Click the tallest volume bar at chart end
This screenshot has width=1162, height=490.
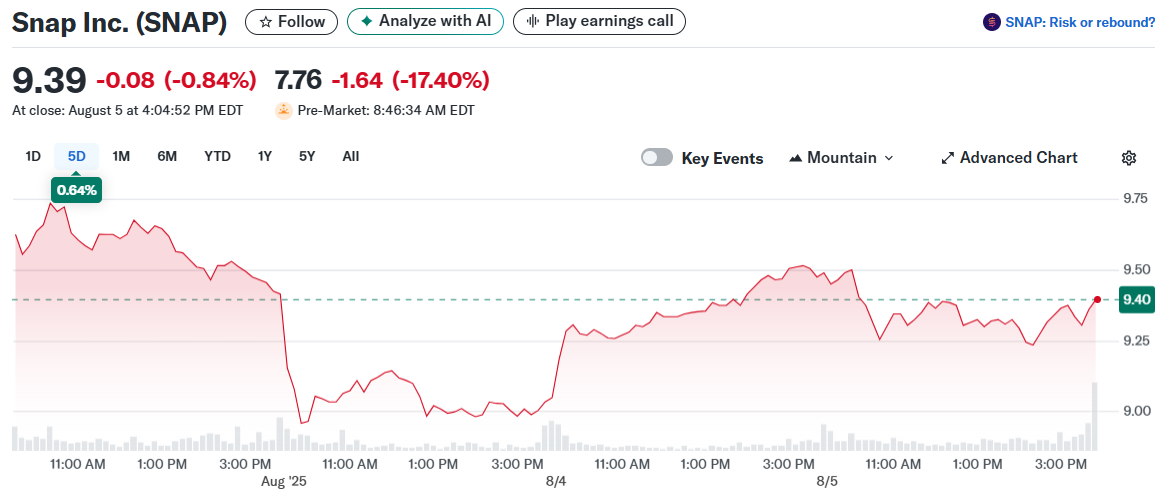coord(1094,417)
